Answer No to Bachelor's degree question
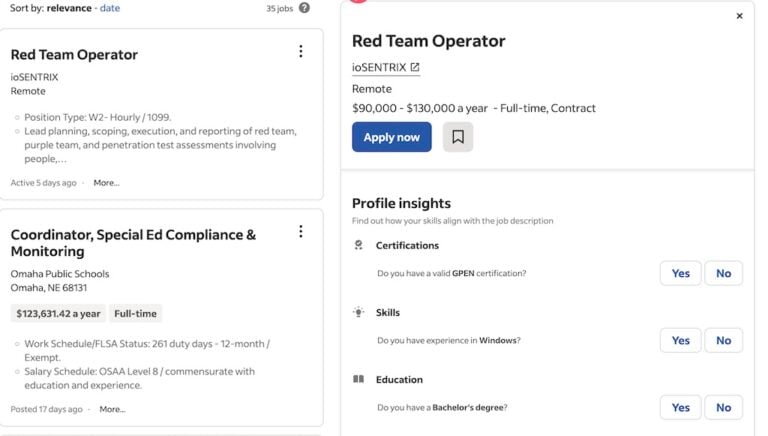 723,407
